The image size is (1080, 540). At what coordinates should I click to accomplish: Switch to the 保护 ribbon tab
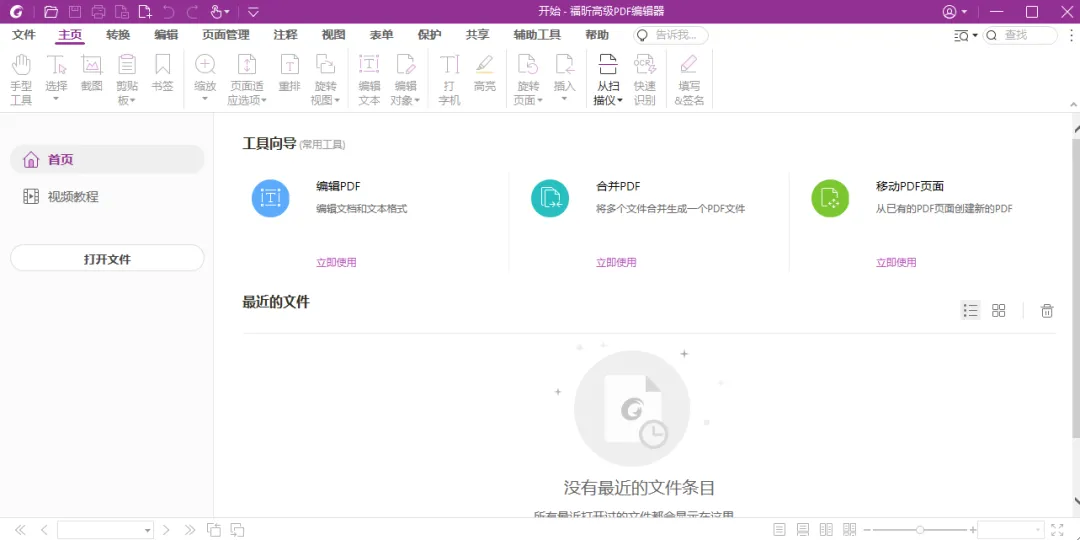[x=429, y=35]
